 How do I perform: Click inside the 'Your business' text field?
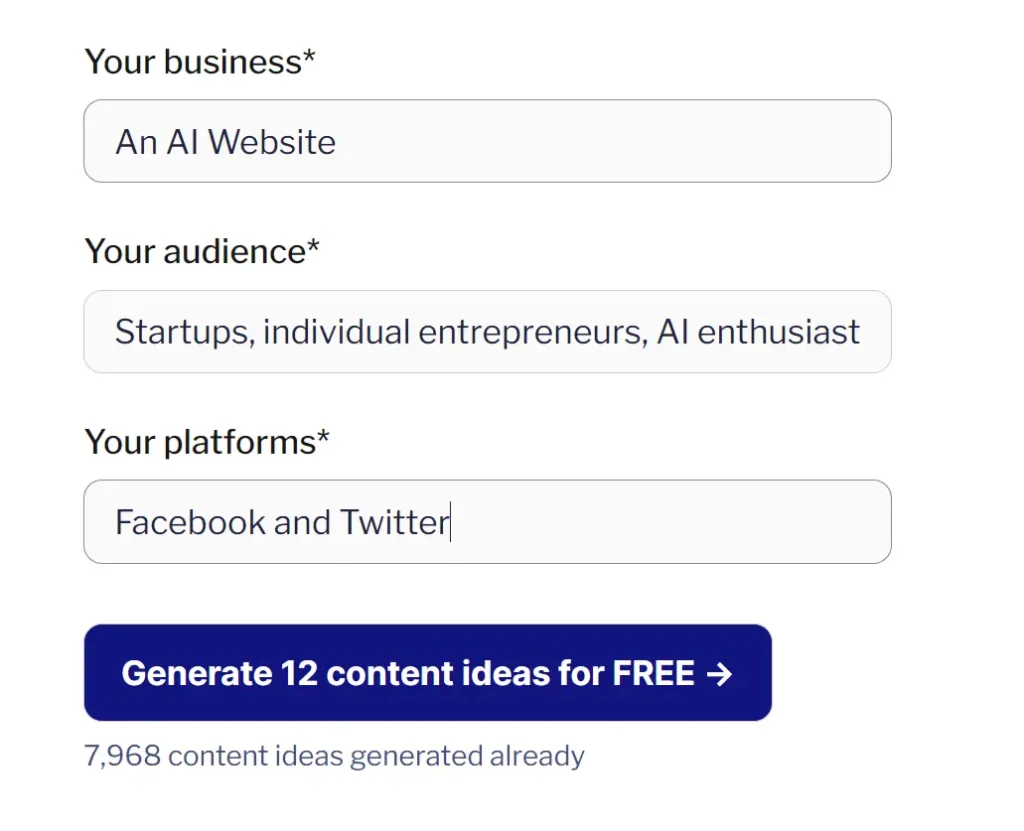pyautogui.click(x=487, y=141)
